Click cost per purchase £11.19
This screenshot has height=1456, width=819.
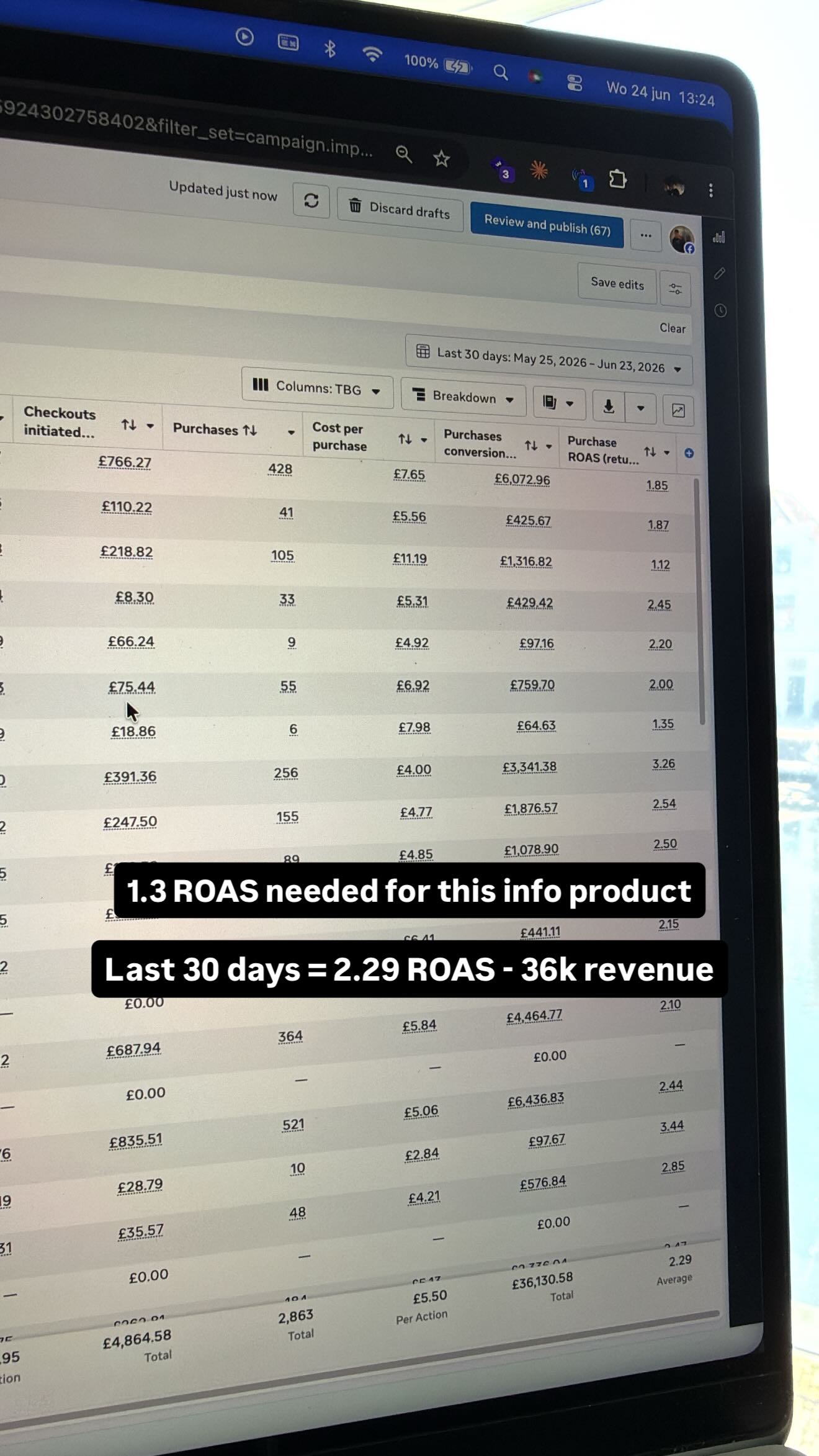409,559
